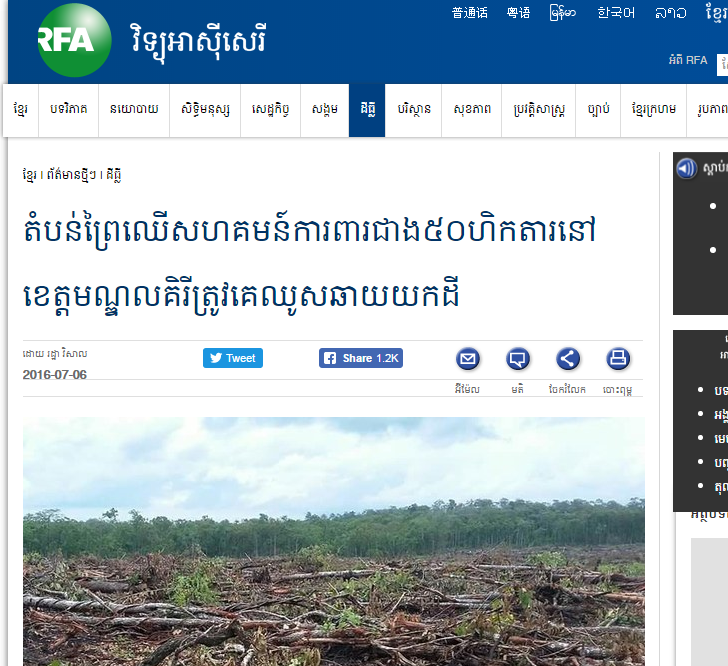Click the deforested land article photo

tap(333, 540)
